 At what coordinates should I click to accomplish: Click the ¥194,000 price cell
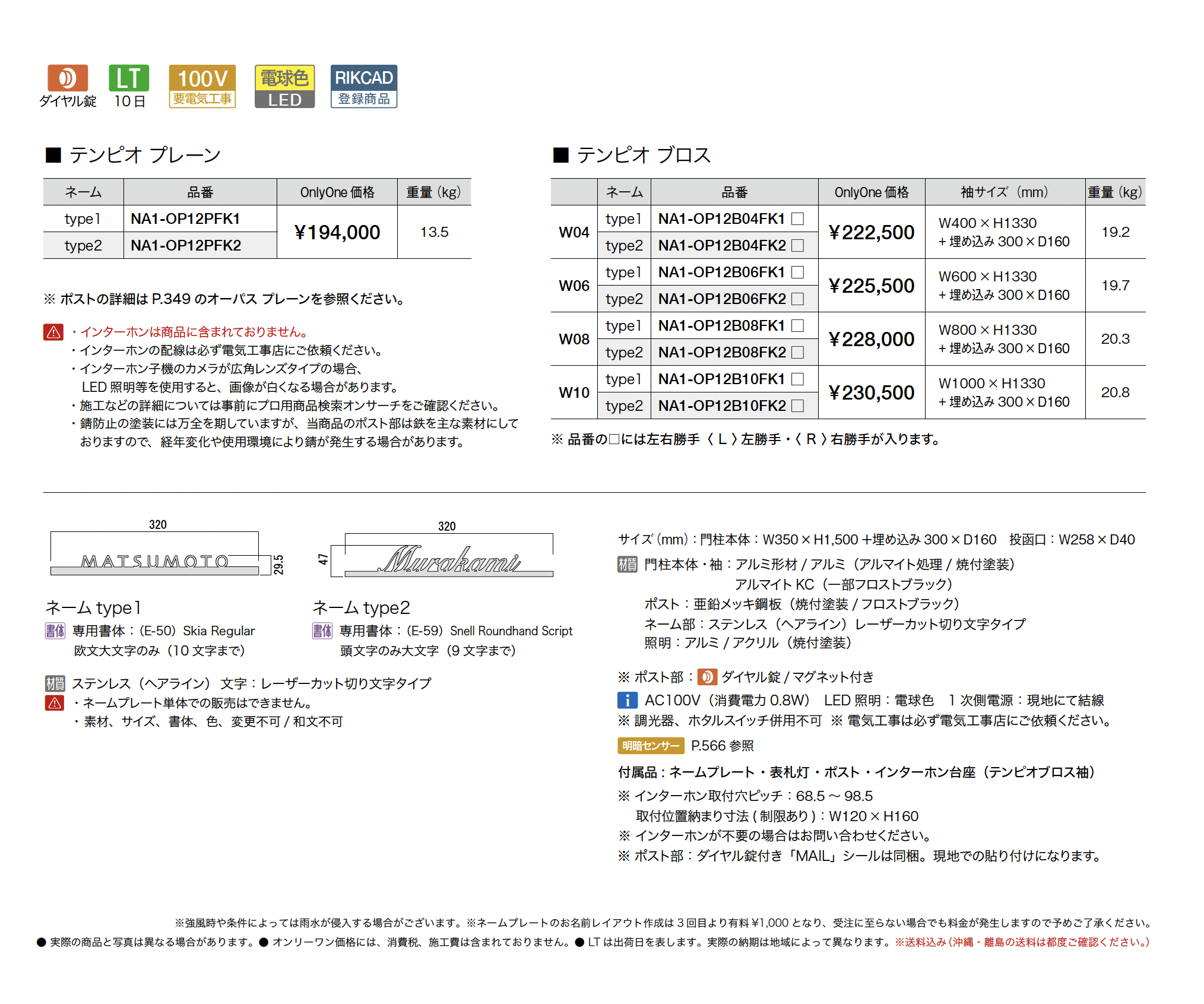click(x=337, y=232)
